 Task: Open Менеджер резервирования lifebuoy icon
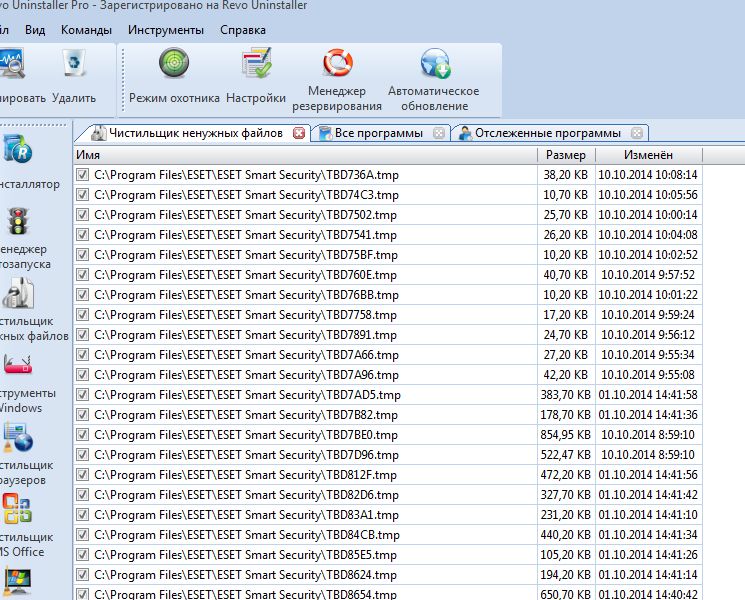pyautogui.click(x=337, y=62)
